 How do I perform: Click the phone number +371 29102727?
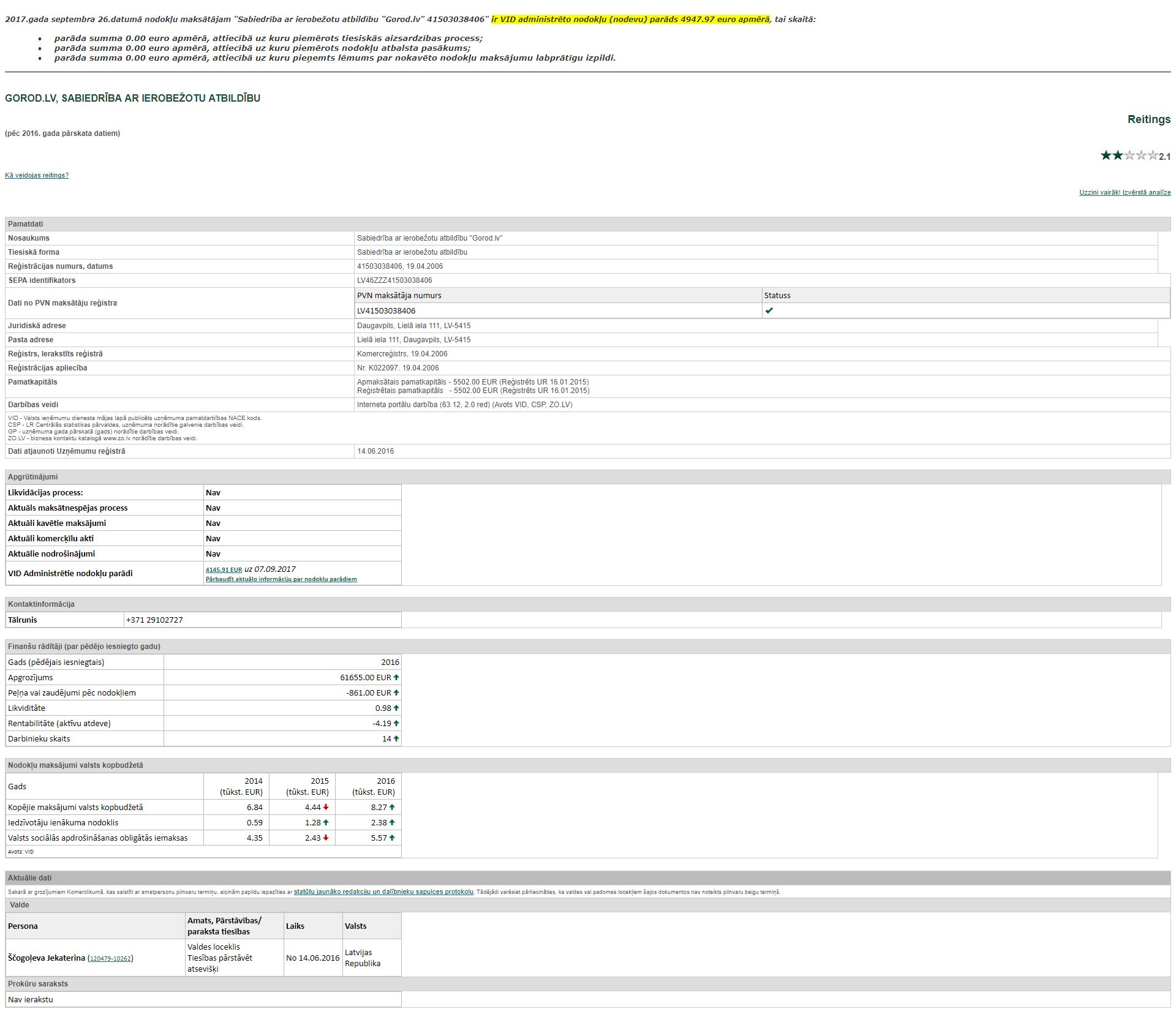[x=154, y=620]
